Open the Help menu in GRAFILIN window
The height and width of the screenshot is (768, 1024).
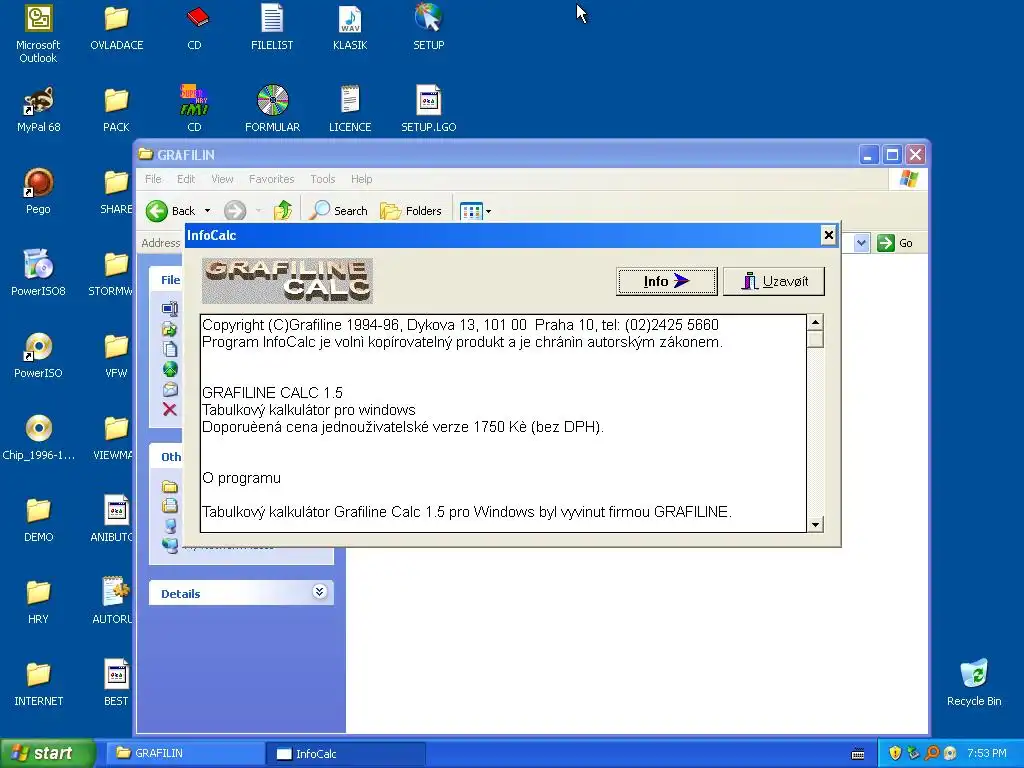coord(361,179)
